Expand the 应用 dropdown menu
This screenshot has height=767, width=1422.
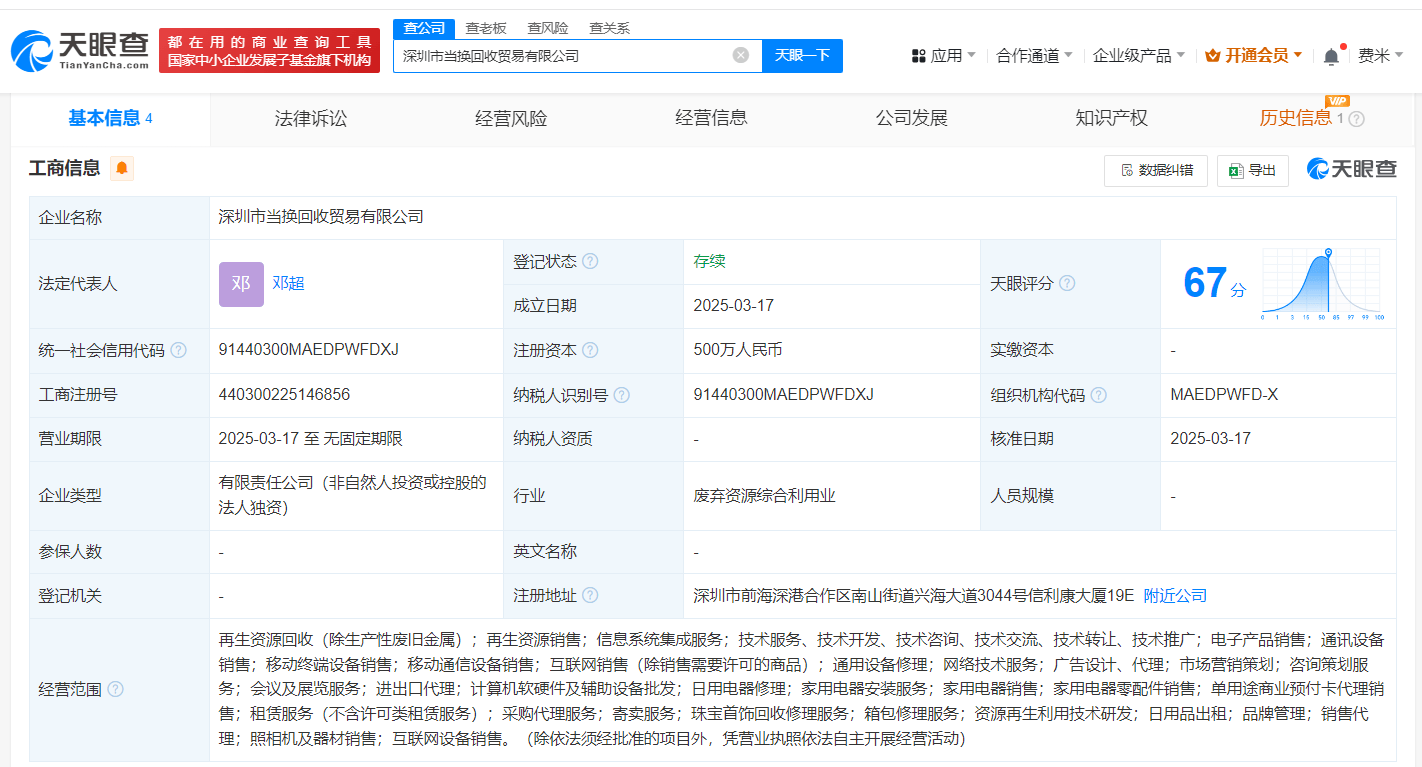click(943, 56)
